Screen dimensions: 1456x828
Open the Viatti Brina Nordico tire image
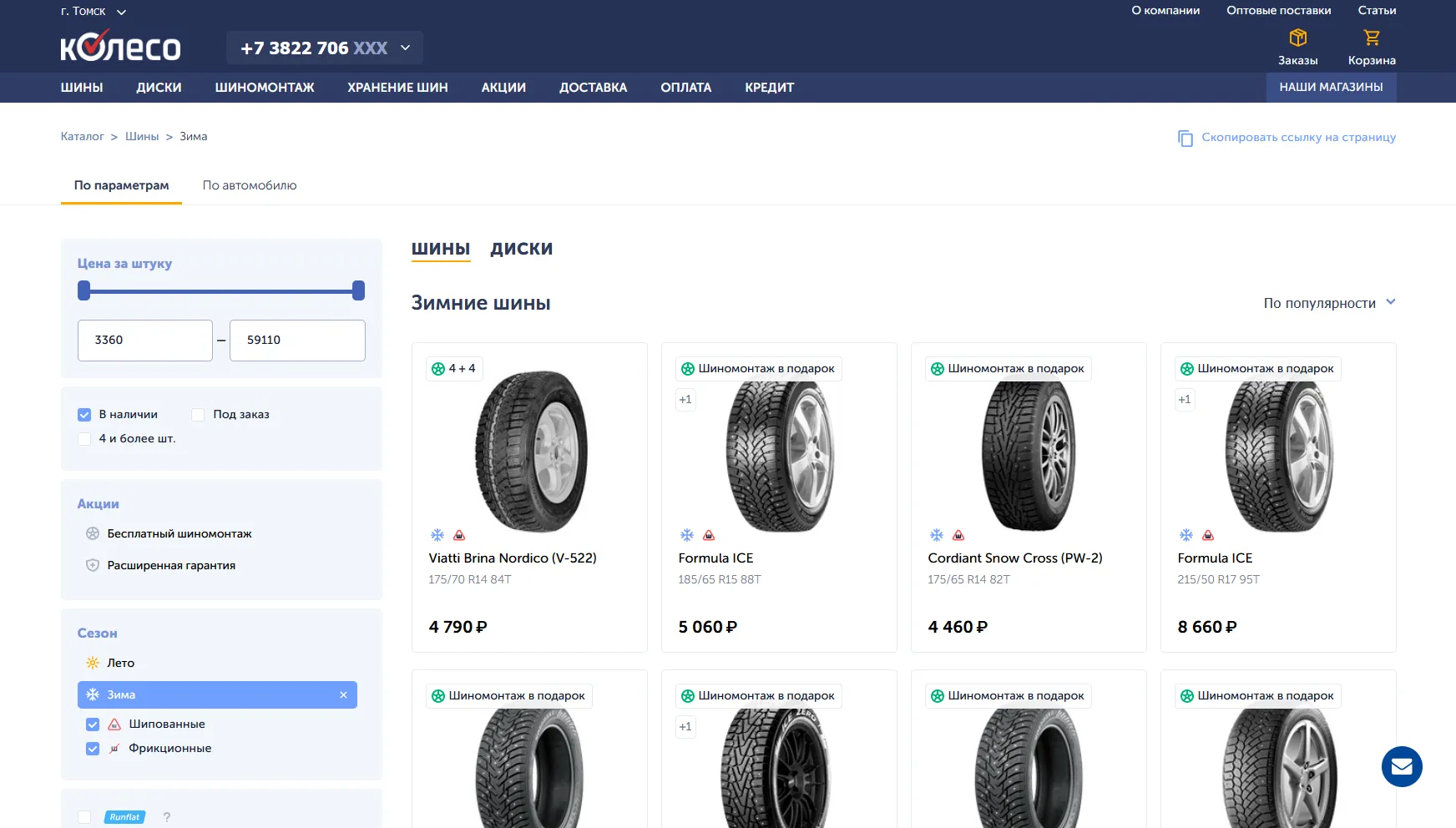pos(531,452)
